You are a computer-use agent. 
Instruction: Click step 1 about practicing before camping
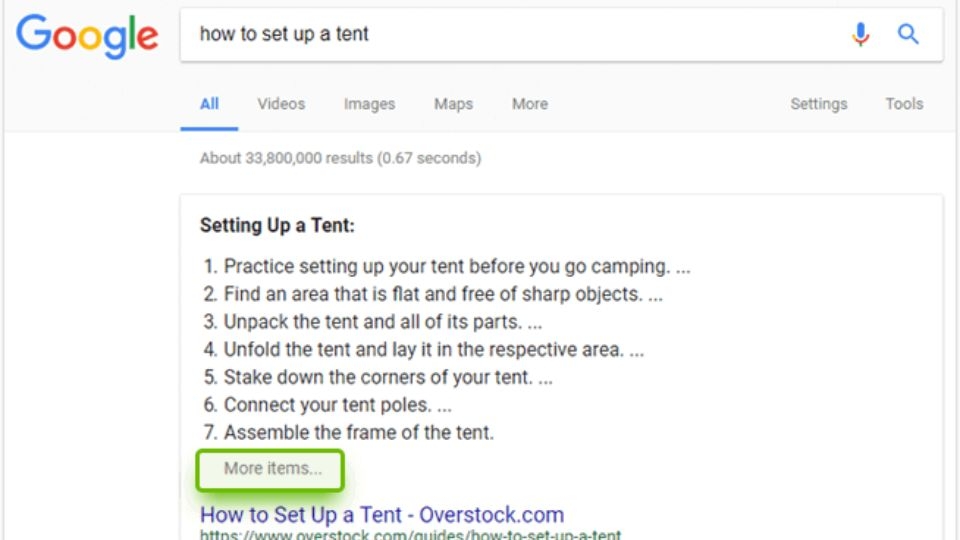click(447, 266)
